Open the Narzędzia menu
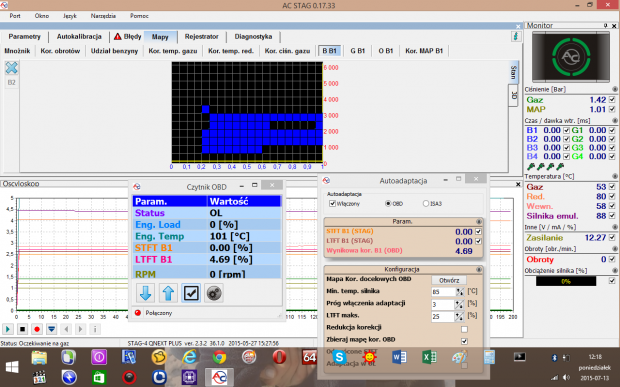The image size is (620, 387). pos(103,16)
